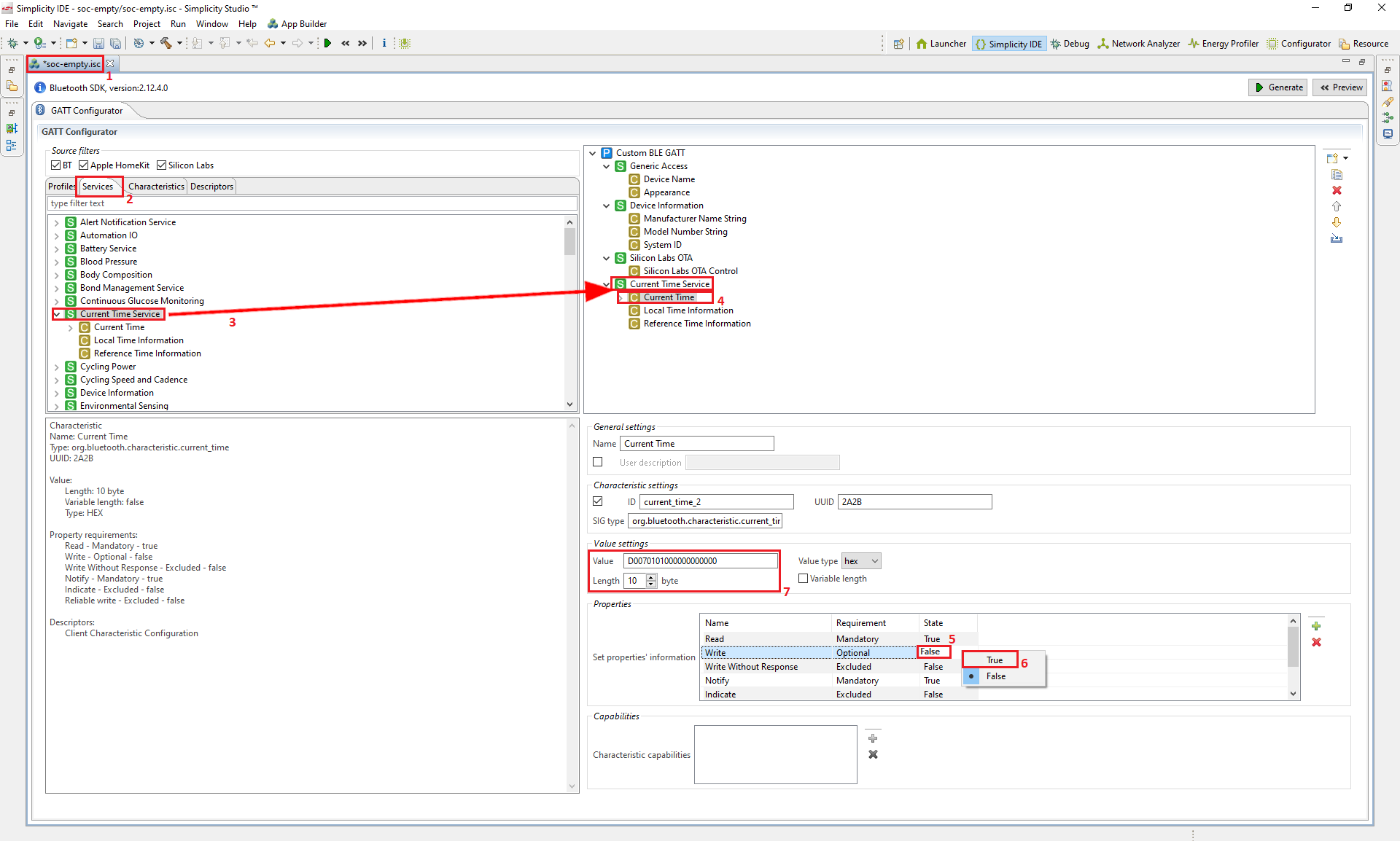Open the Configurator perspective
This screenshot has width=1400, height=841.
pos(1299,44)
